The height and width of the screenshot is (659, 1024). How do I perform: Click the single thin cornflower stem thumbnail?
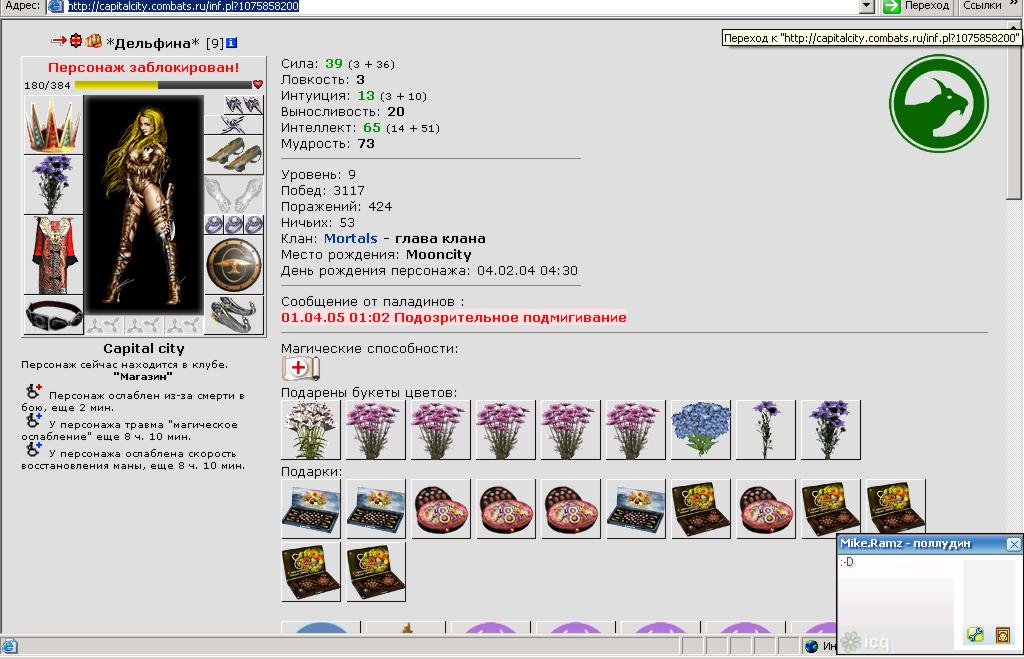765,430
